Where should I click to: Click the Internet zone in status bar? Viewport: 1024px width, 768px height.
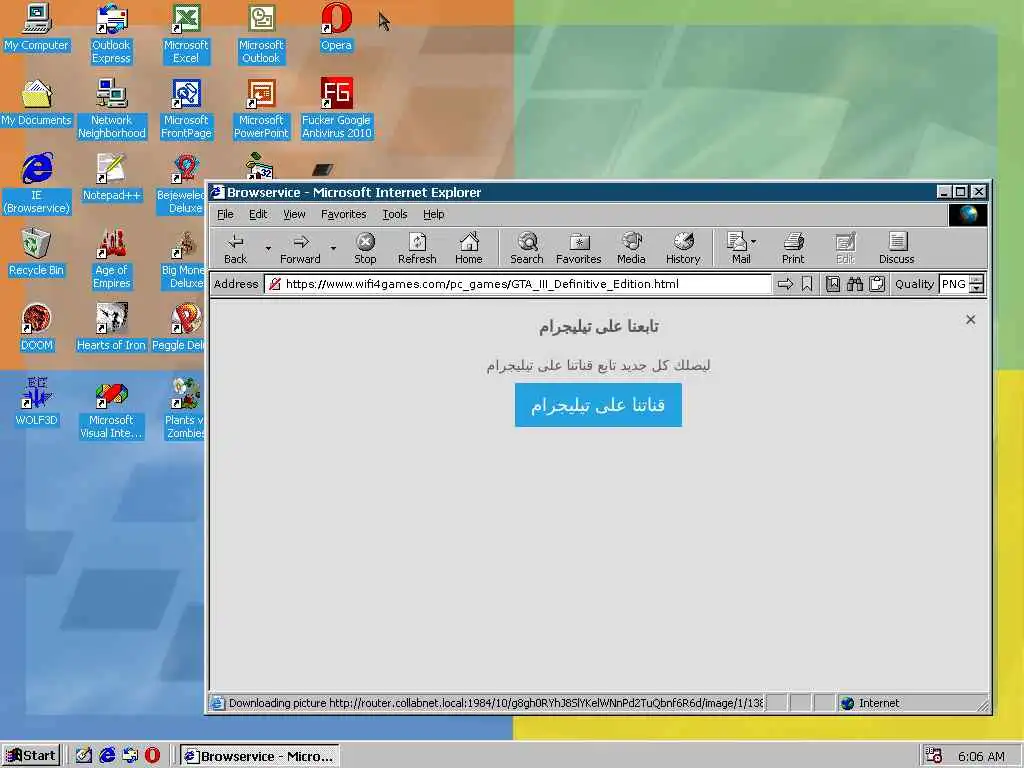point(878,703)
